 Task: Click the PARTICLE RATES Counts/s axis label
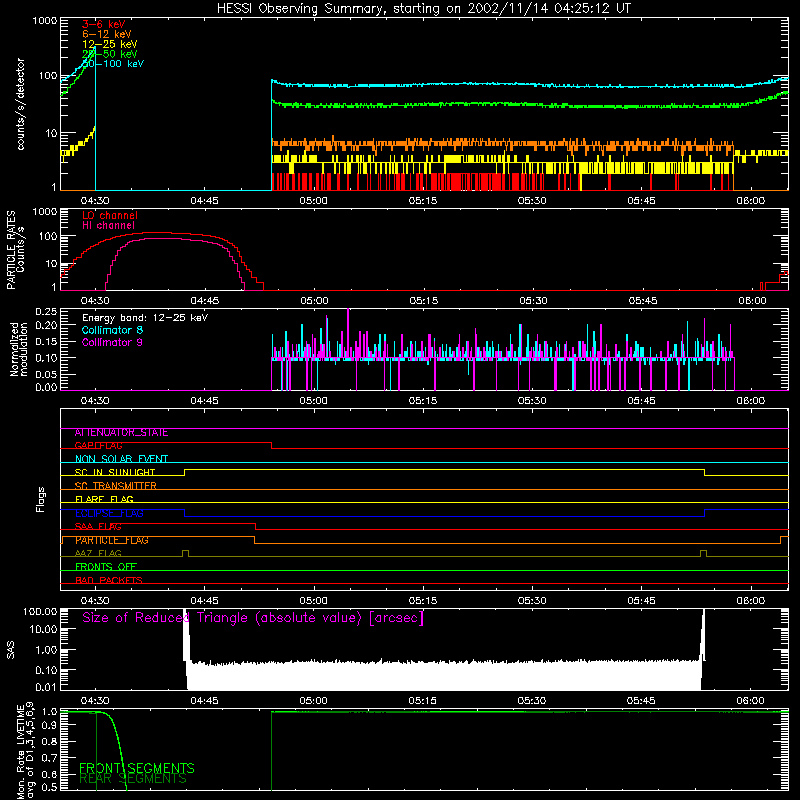click(x=15, y=249)
